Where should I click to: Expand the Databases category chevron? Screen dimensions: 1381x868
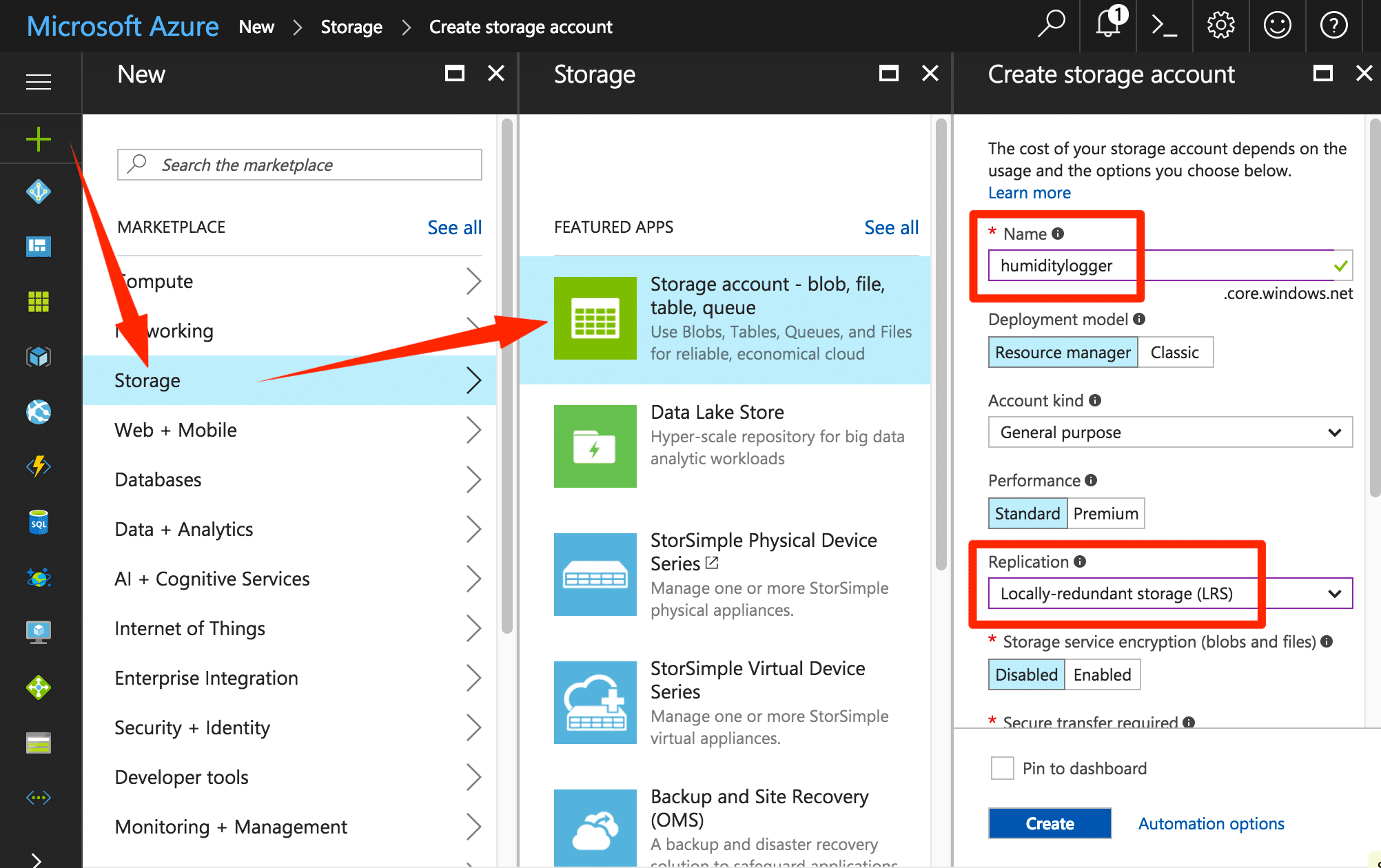(473, 479)
